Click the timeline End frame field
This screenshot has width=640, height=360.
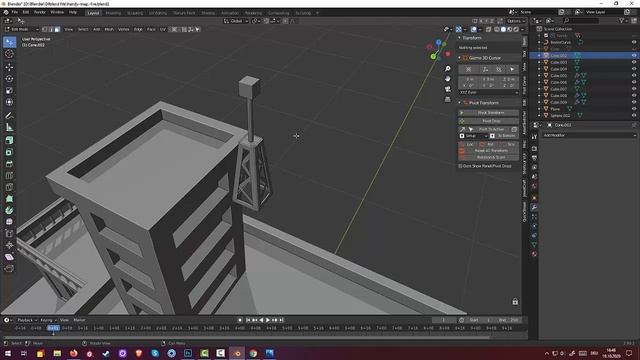click(x=508, y=320)
